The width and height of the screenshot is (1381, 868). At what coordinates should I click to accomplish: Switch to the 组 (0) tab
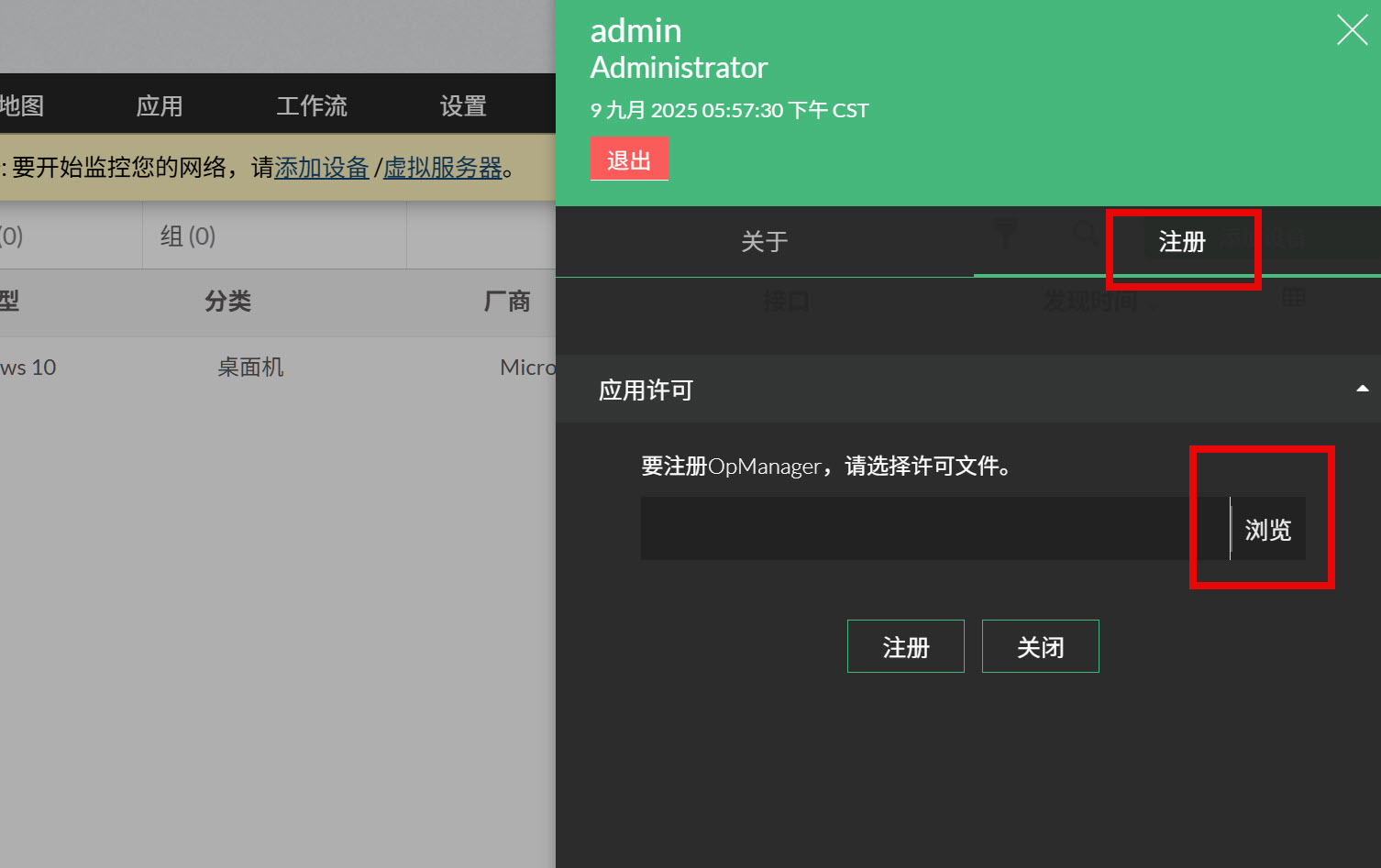(x=188, y=236)
